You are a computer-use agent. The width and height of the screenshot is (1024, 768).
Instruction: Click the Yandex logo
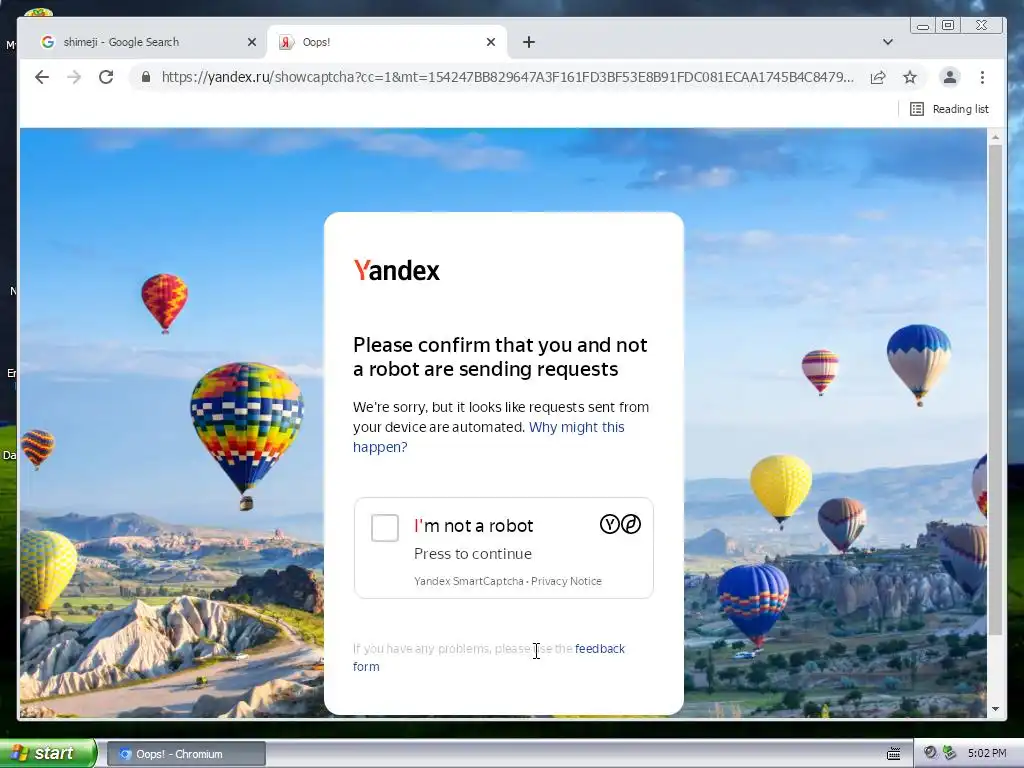(x=396, y=270)
